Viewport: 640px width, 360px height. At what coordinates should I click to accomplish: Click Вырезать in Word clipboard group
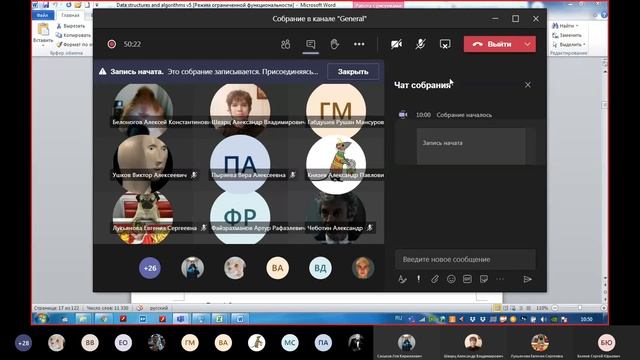coord(71,26)
